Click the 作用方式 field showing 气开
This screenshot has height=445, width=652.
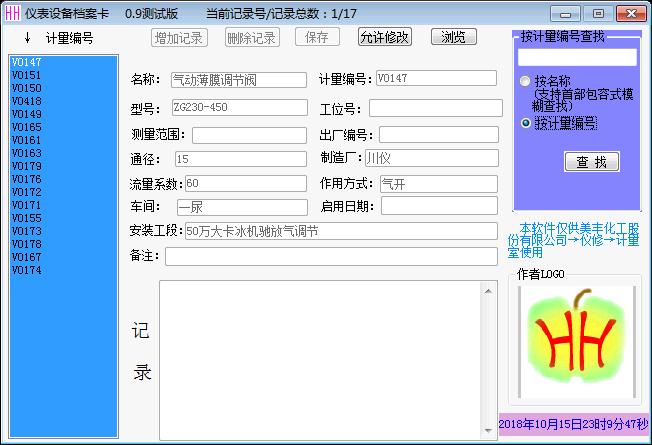[x=439, y=184]
